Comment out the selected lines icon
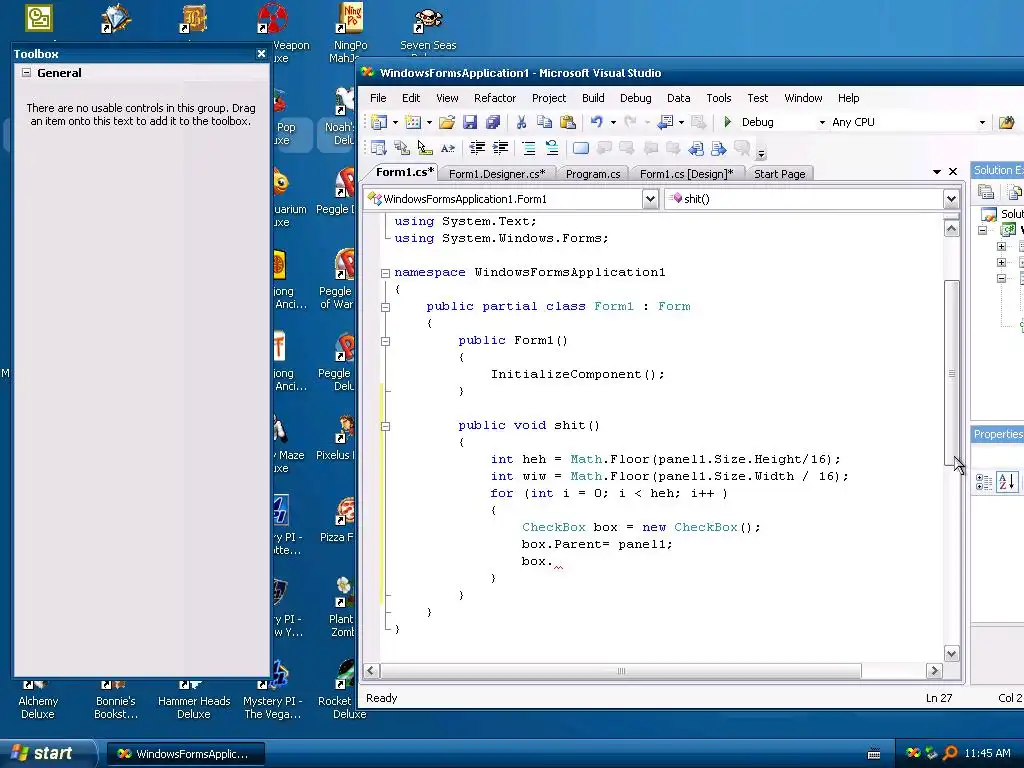 pos(529,148)
